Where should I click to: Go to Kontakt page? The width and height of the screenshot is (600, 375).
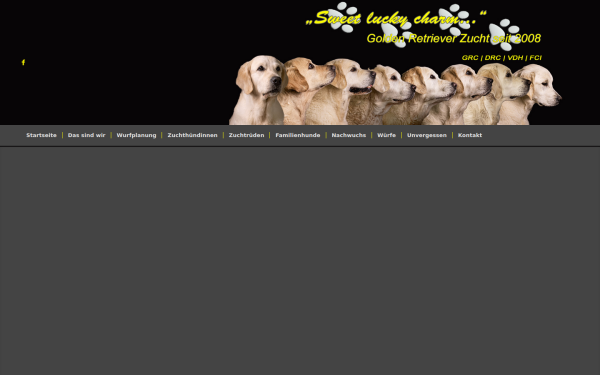pyautogui.click(x=470, y=135)
